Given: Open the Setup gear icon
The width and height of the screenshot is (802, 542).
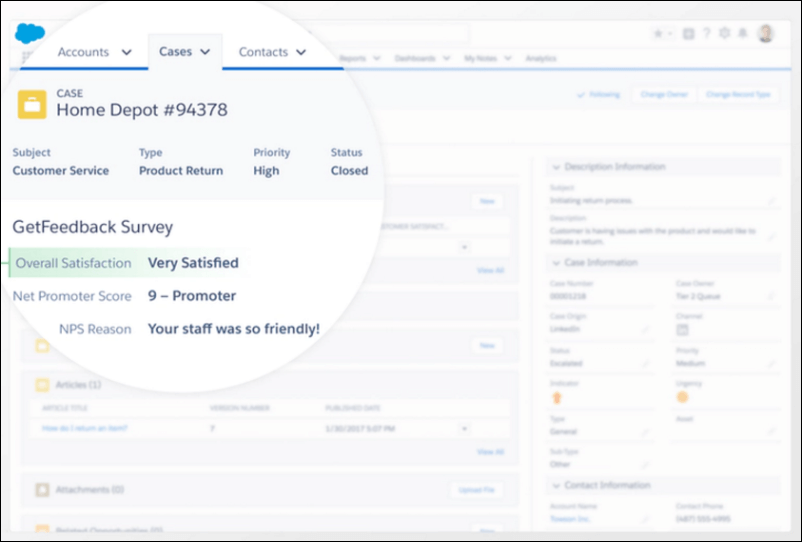Looking at the screenshot, I should (725, 34).
